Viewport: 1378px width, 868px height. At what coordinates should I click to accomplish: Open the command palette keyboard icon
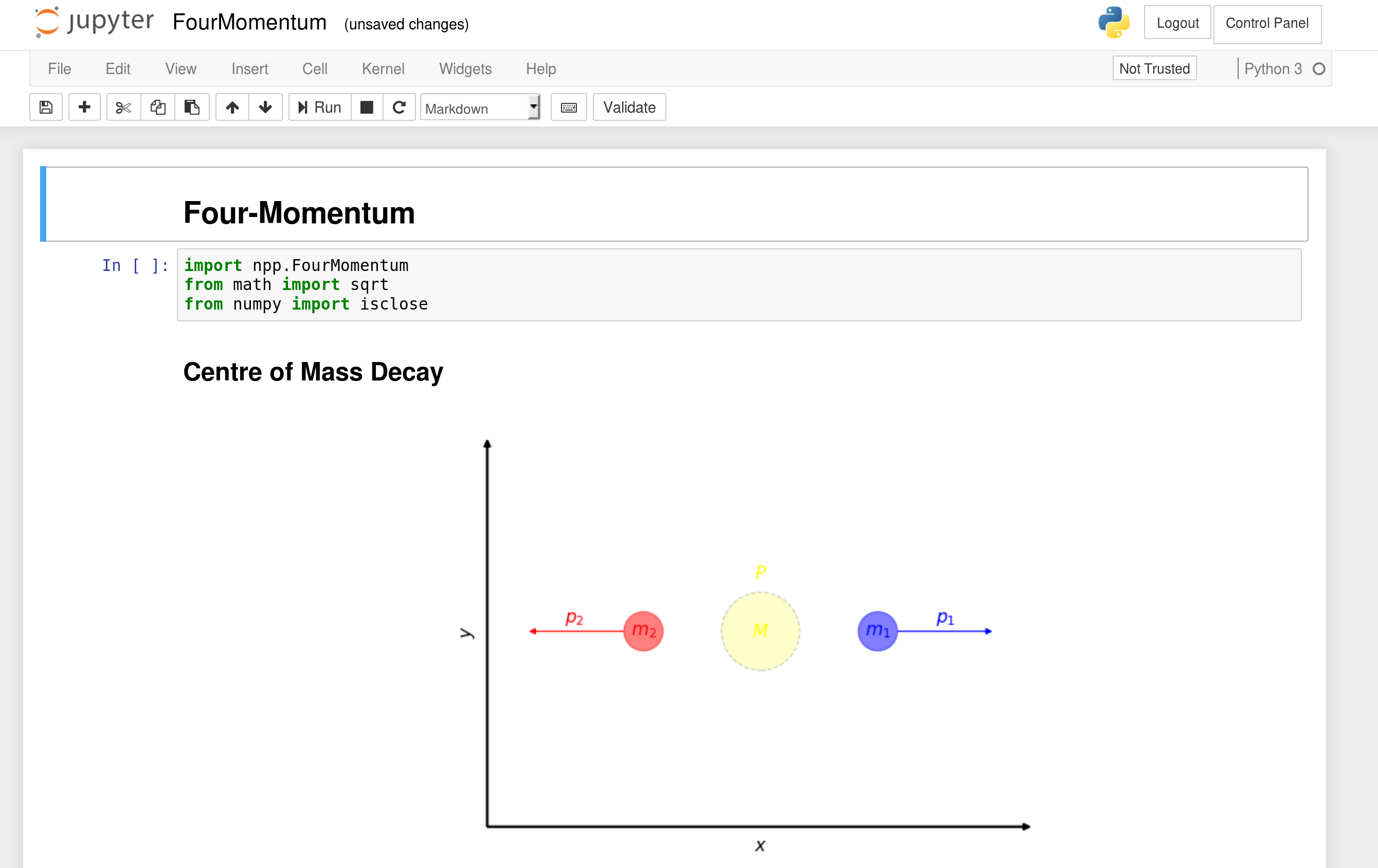pyautogui.click(x=568, y=107)
